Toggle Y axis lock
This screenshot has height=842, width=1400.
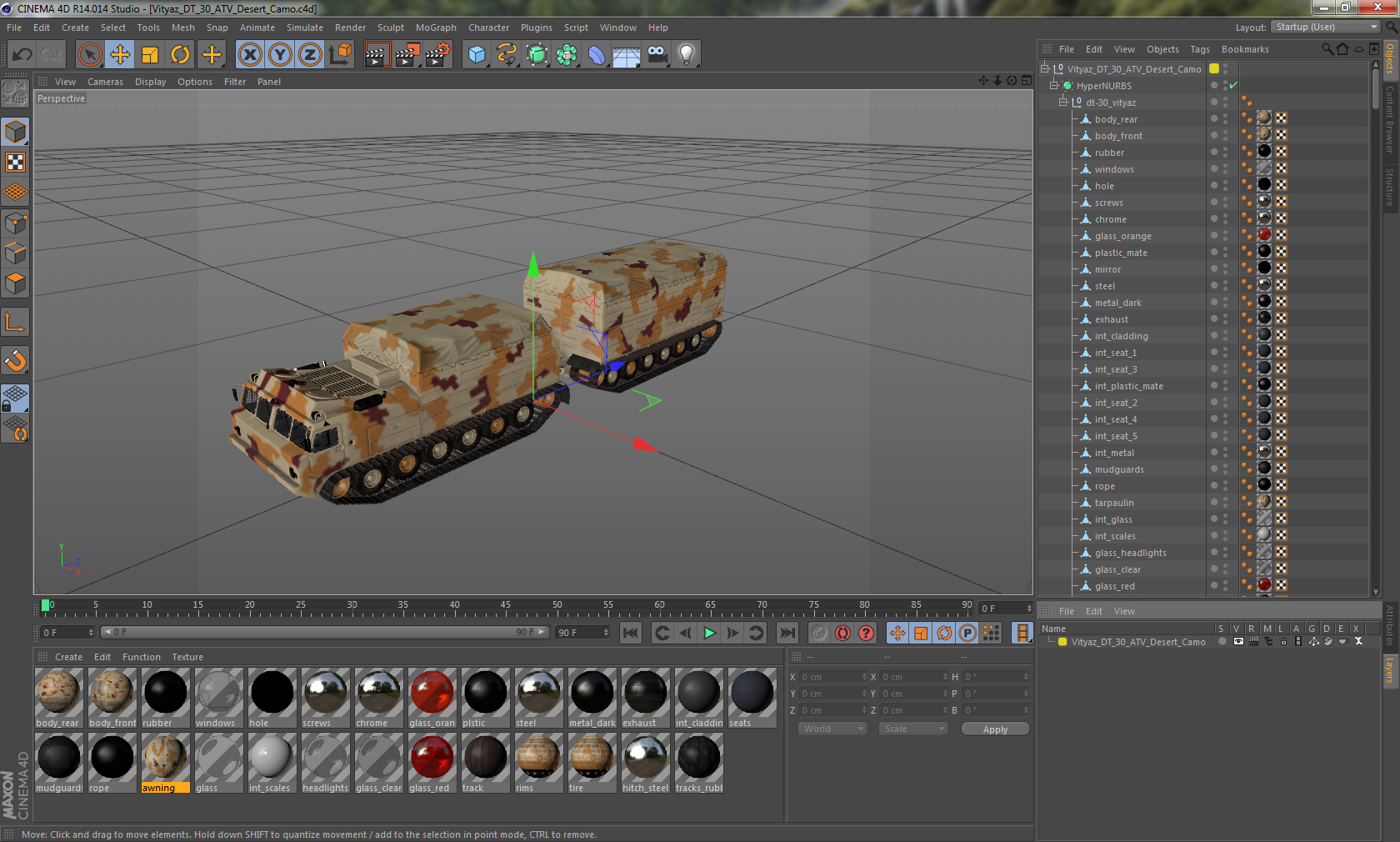(x=280, y=55)
